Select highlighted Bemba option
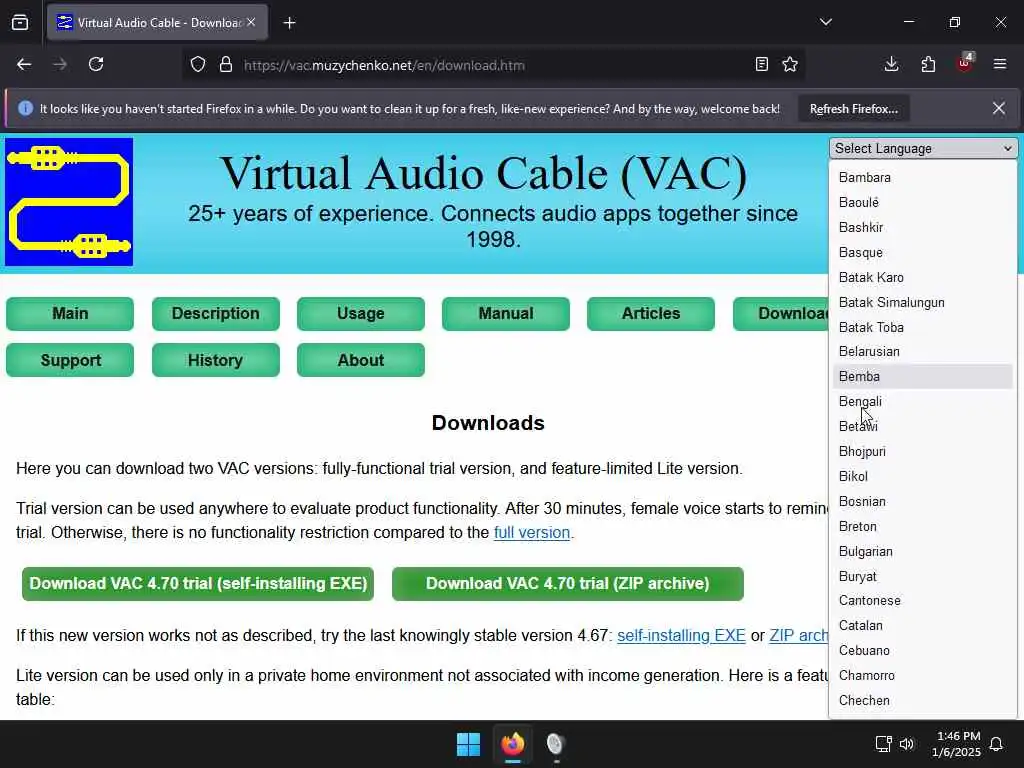1024x768 pixels. pyautogui.click(x=923, y=376)
